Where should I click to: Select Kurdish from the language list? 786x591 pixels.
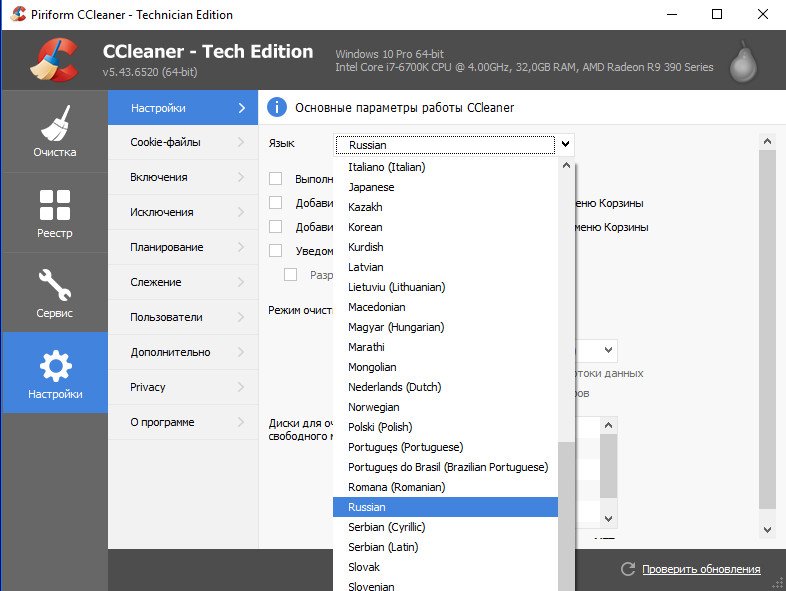point(445,247)
